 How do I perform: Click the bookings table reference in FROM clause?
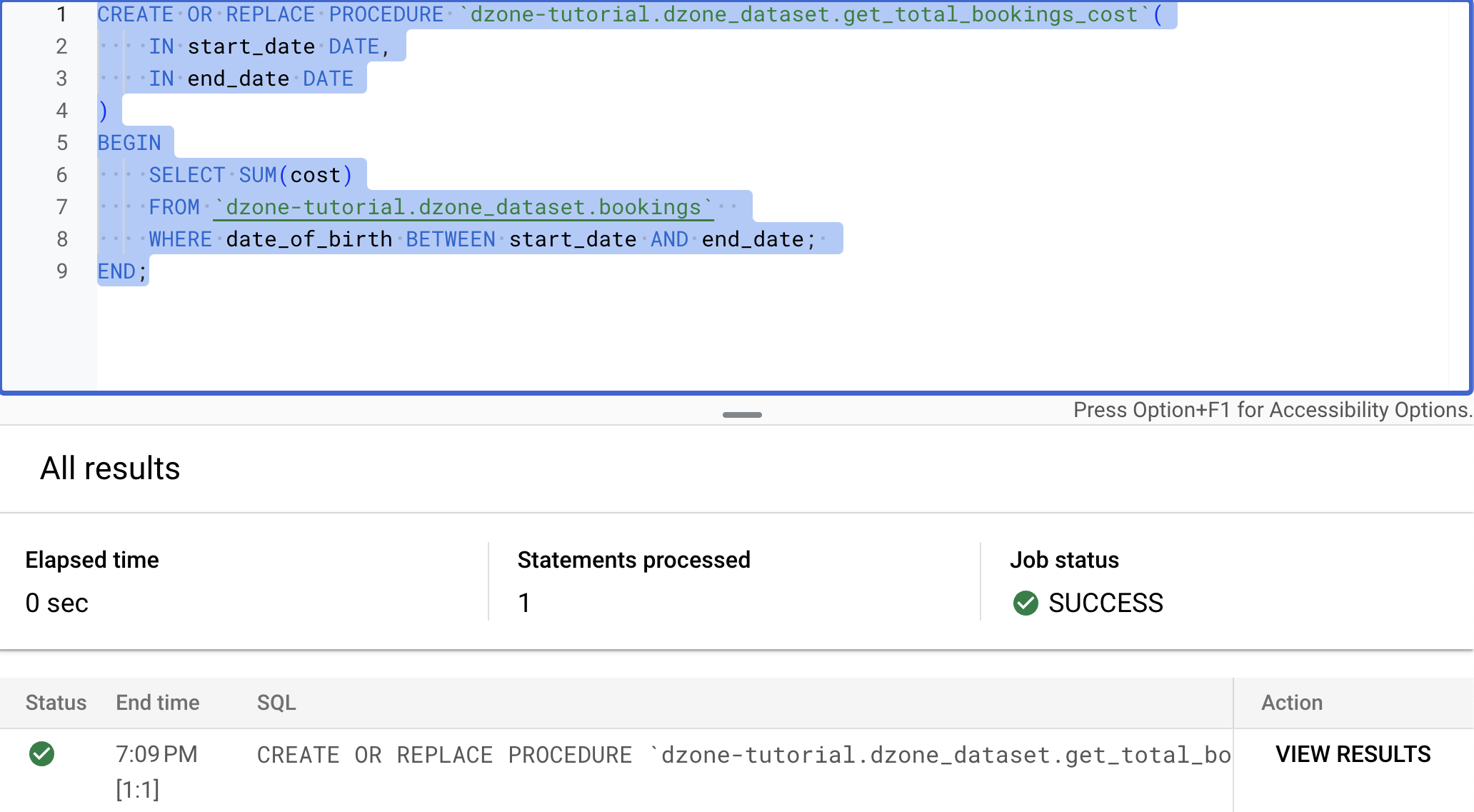[x=463, y=207]
